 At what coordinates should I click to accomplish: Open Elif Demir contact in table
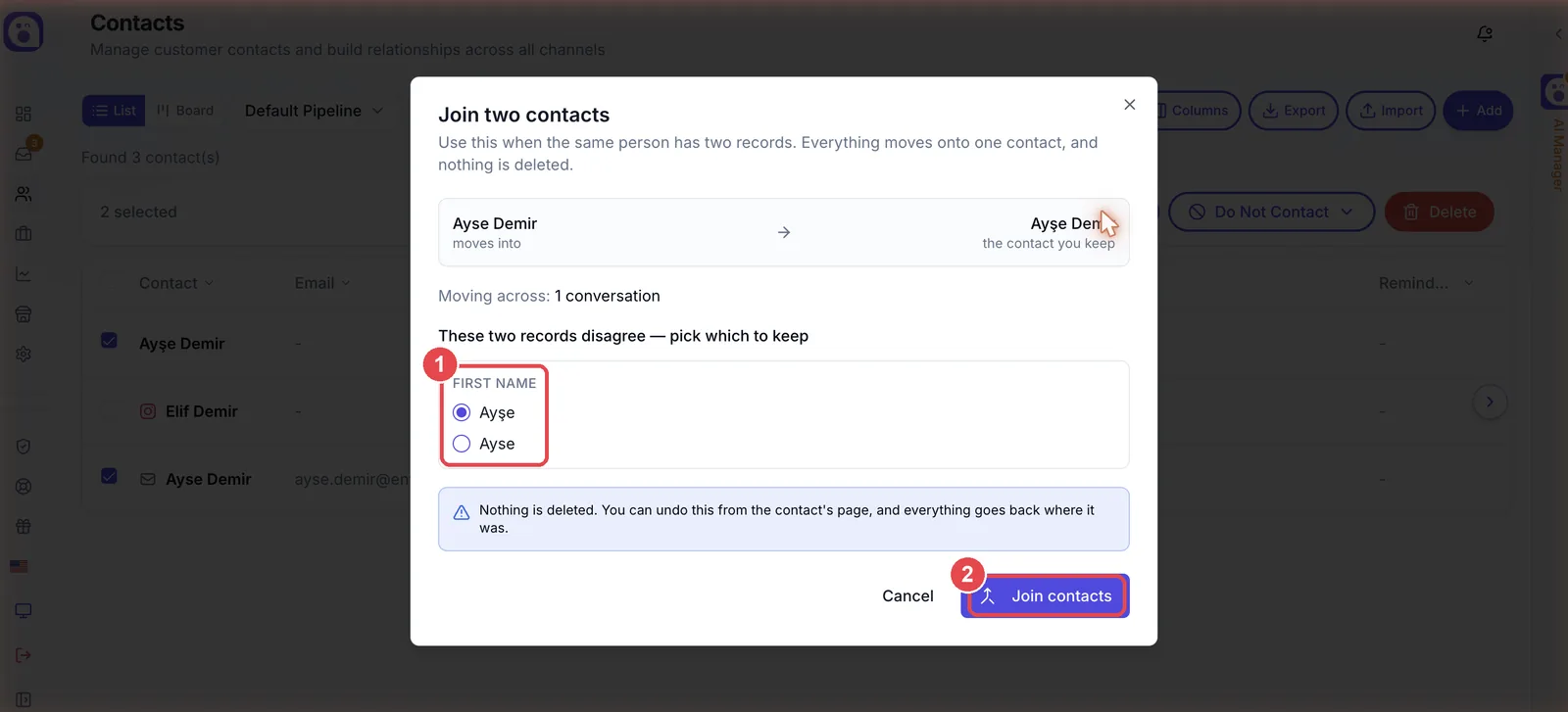(x=202, y=411)
